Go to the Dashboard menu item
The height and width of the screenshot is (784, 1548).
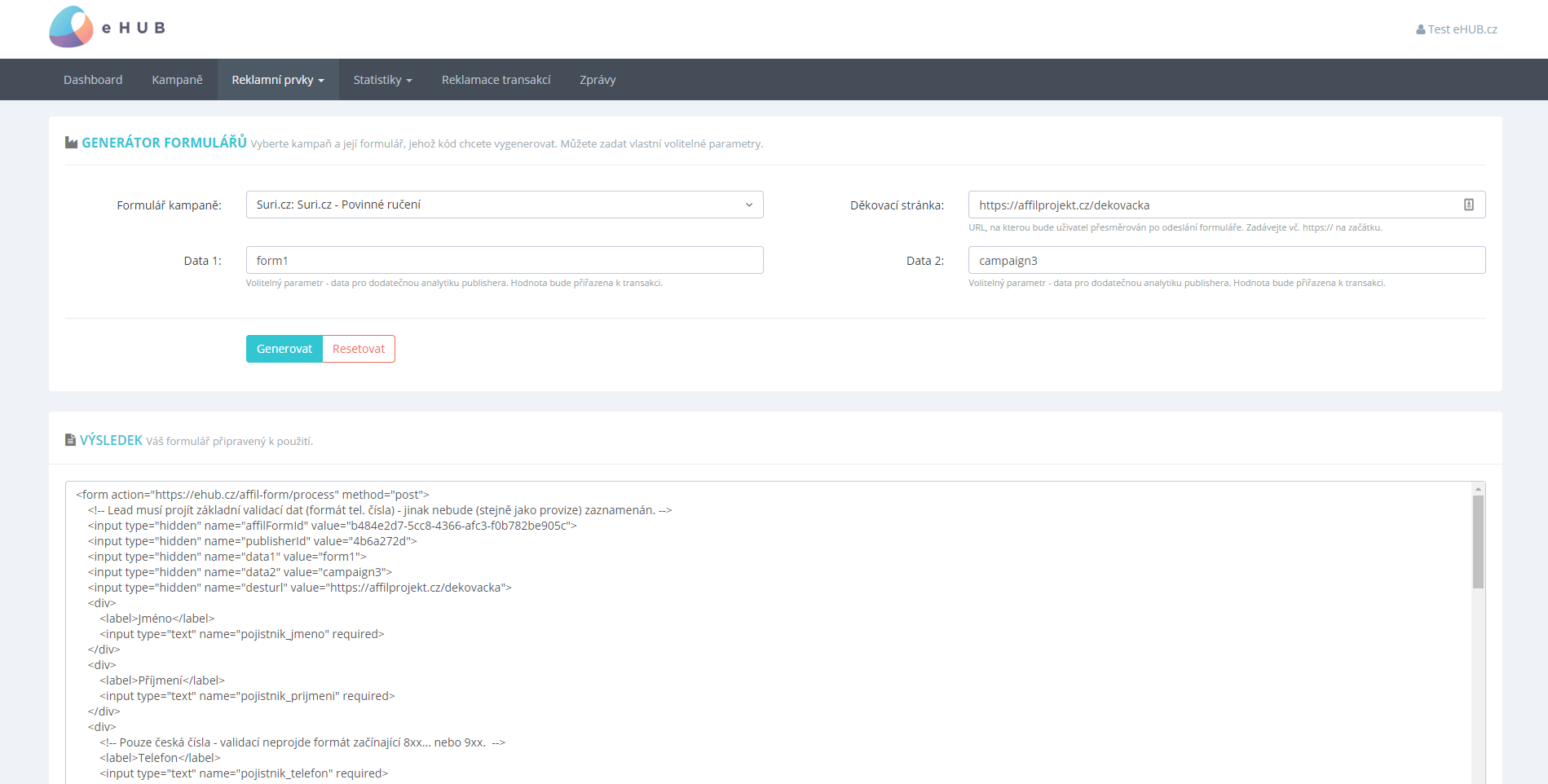pyautogui.click(x=93, y=80)
